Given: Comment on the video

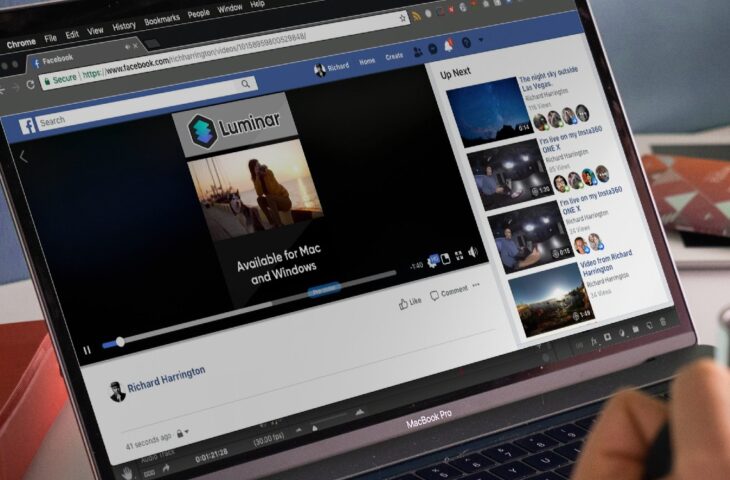Looking at the screenshot, I should (x=449, y=292).
